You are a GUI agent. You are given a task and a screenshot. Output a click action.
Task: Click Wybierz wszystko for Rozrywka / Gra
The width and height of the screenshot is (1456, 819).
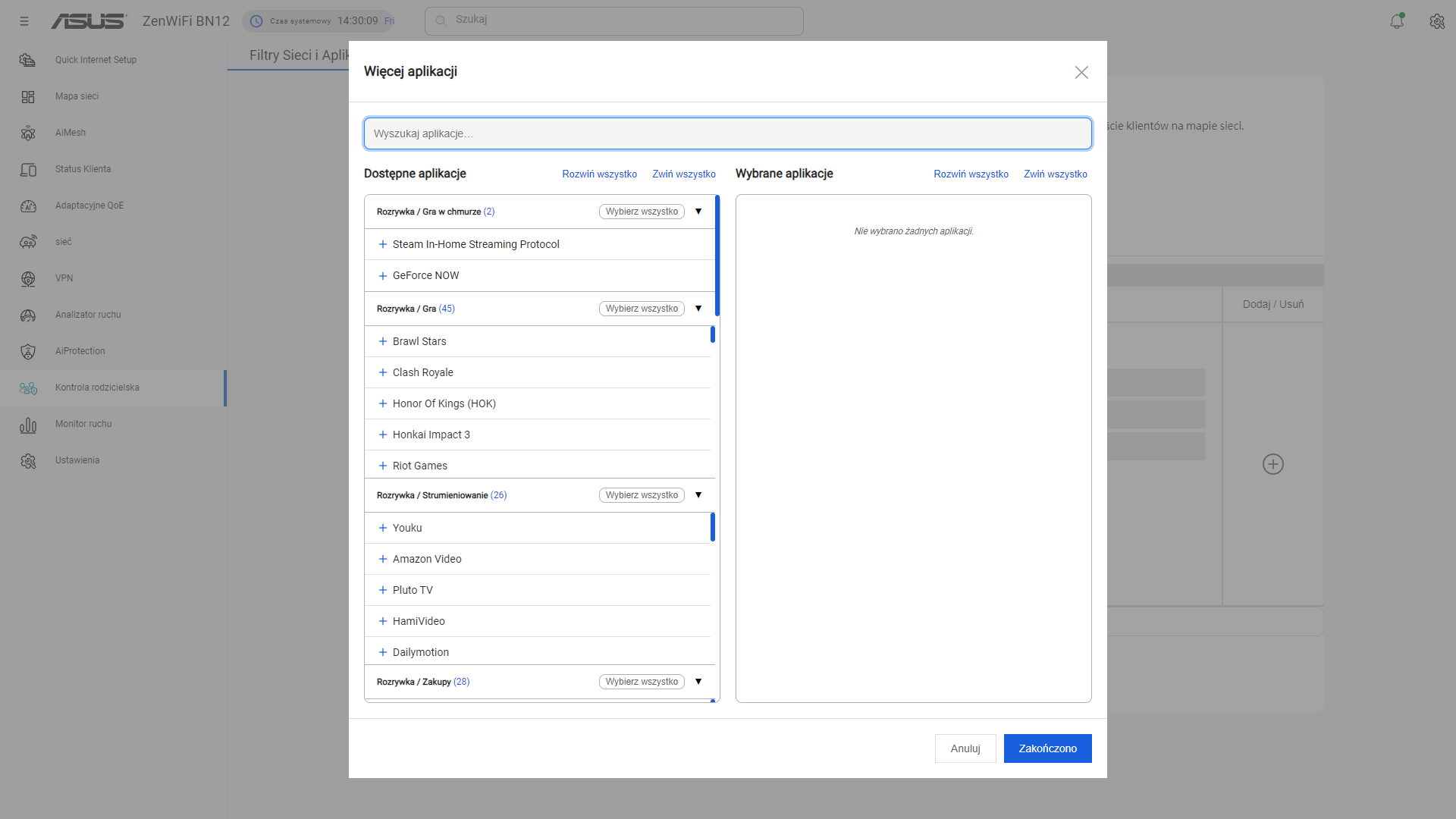click(x=642, y=309)
